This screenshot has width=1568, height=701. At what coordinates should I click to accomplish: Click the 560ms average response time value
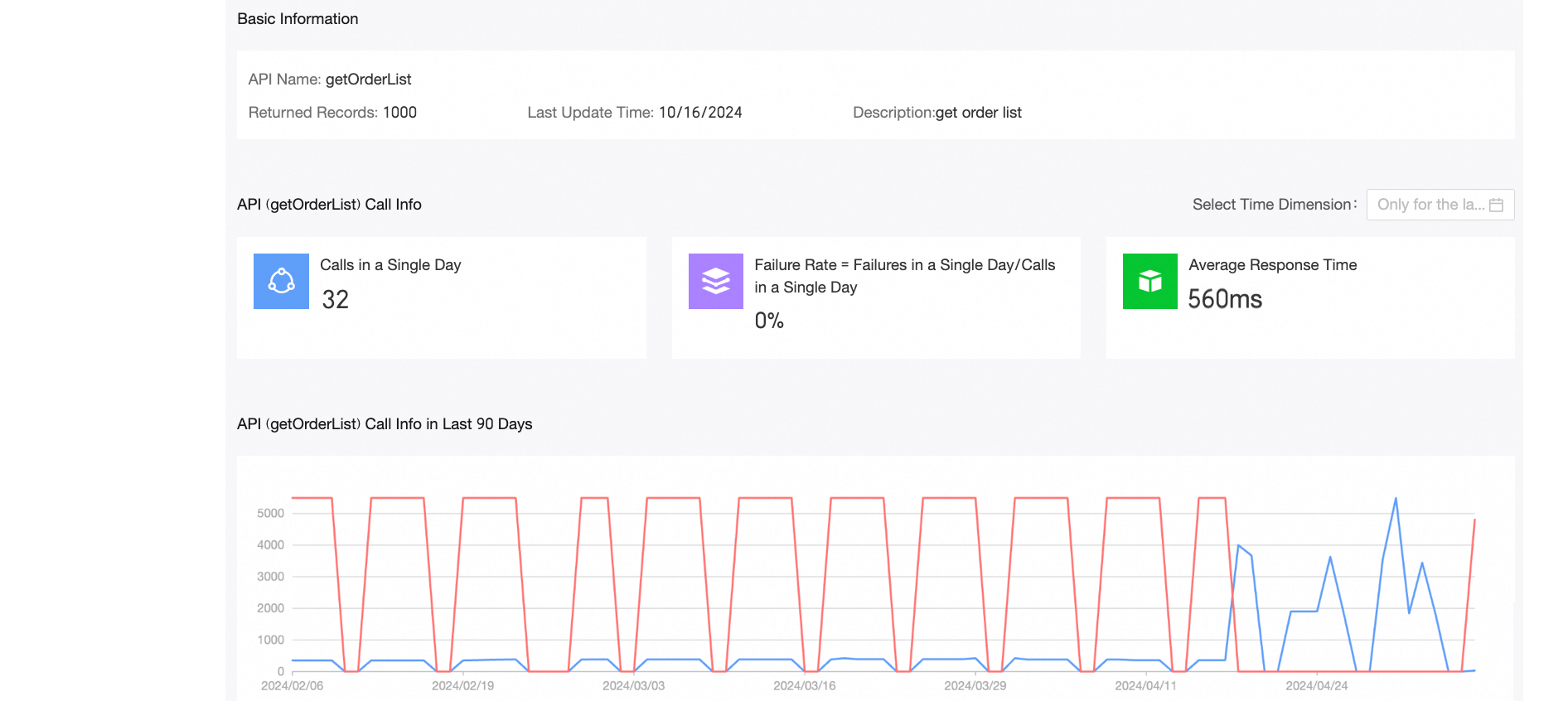point(1225,299)
